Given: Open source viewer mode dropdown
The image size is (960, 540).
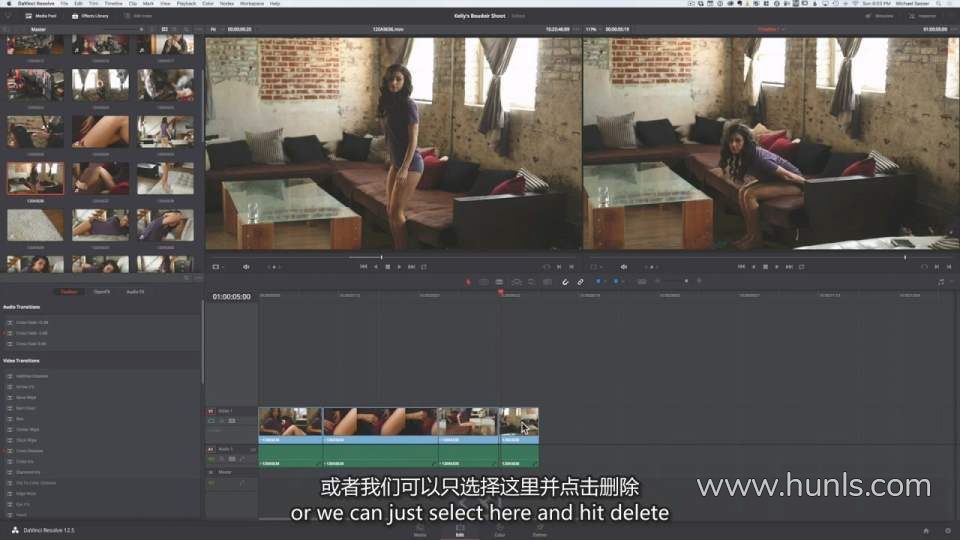Looking at the screenshot, I should tap(217, 267).
